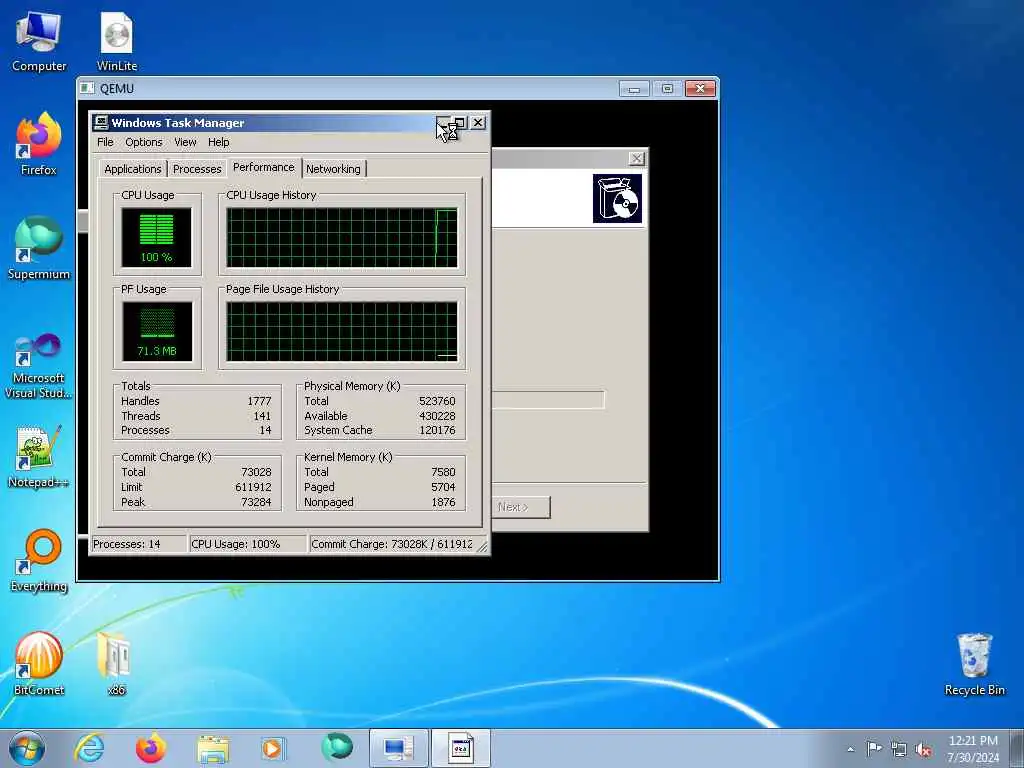This screenshot has width=1024, height=768.
Task: Open the Recycle Bin
Action: pos(974,664)
